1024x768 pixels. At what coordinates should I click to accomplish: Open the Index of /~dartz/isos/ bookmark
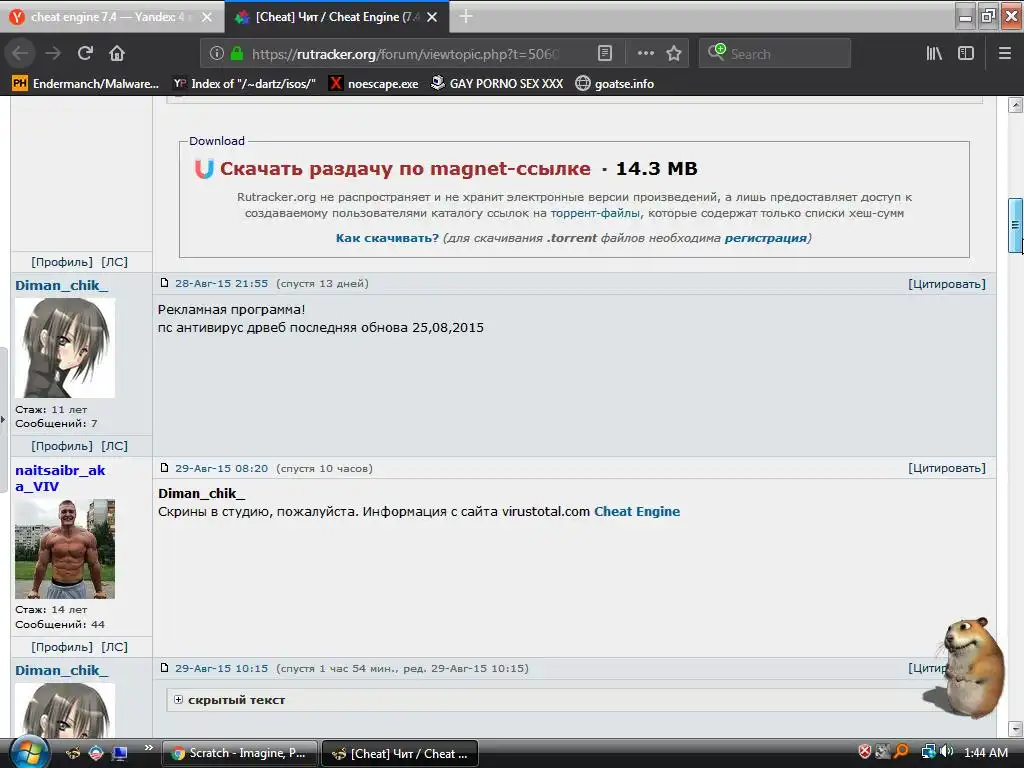[x=245, y=84]
